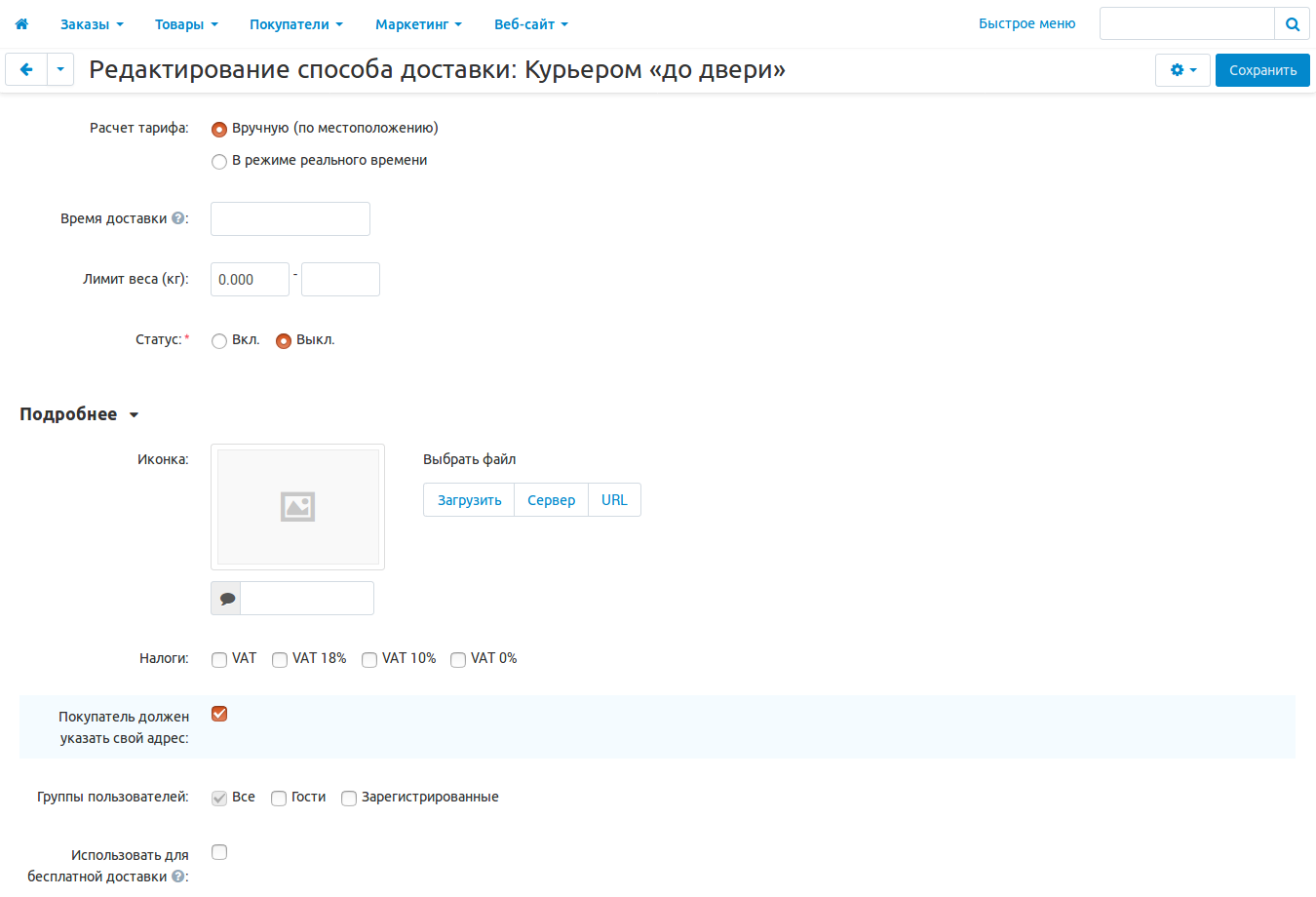Go back using the left arrow icon
Screen dimensions: 1316x897
tap(26, 70)
